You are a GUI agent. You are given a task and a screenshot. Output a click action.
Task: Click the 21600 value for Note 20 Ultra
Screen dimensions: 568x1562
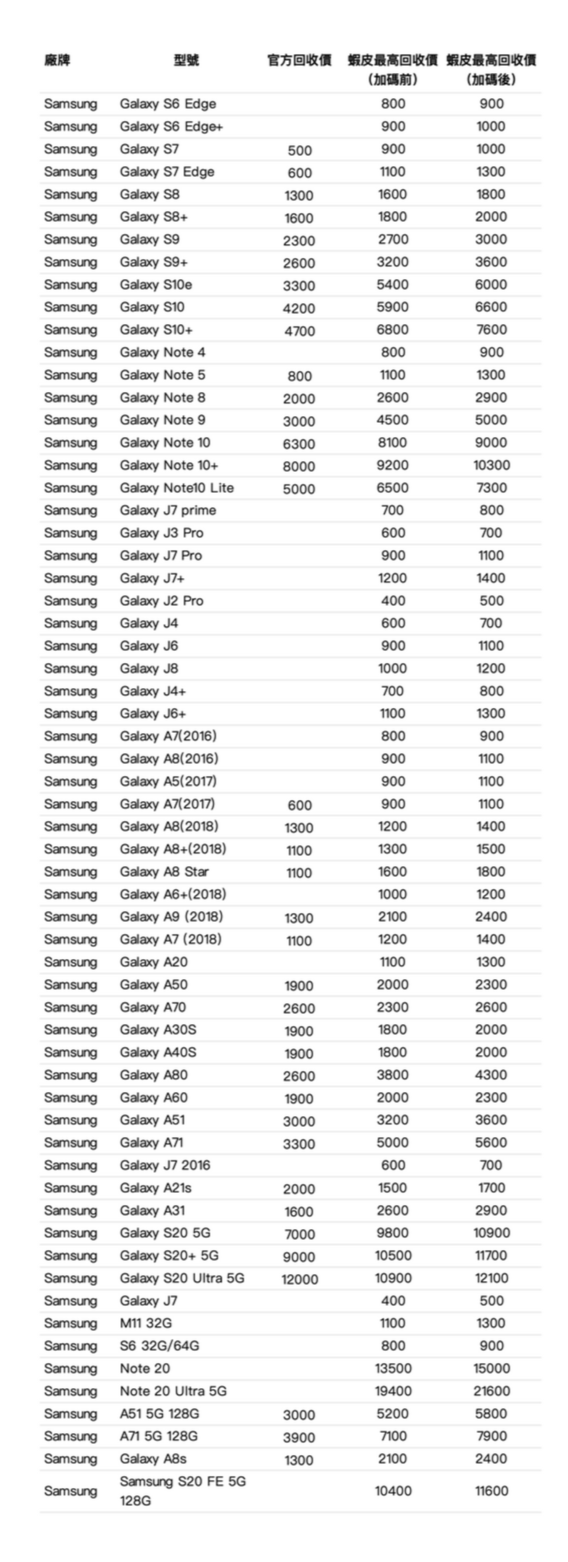491,1391
